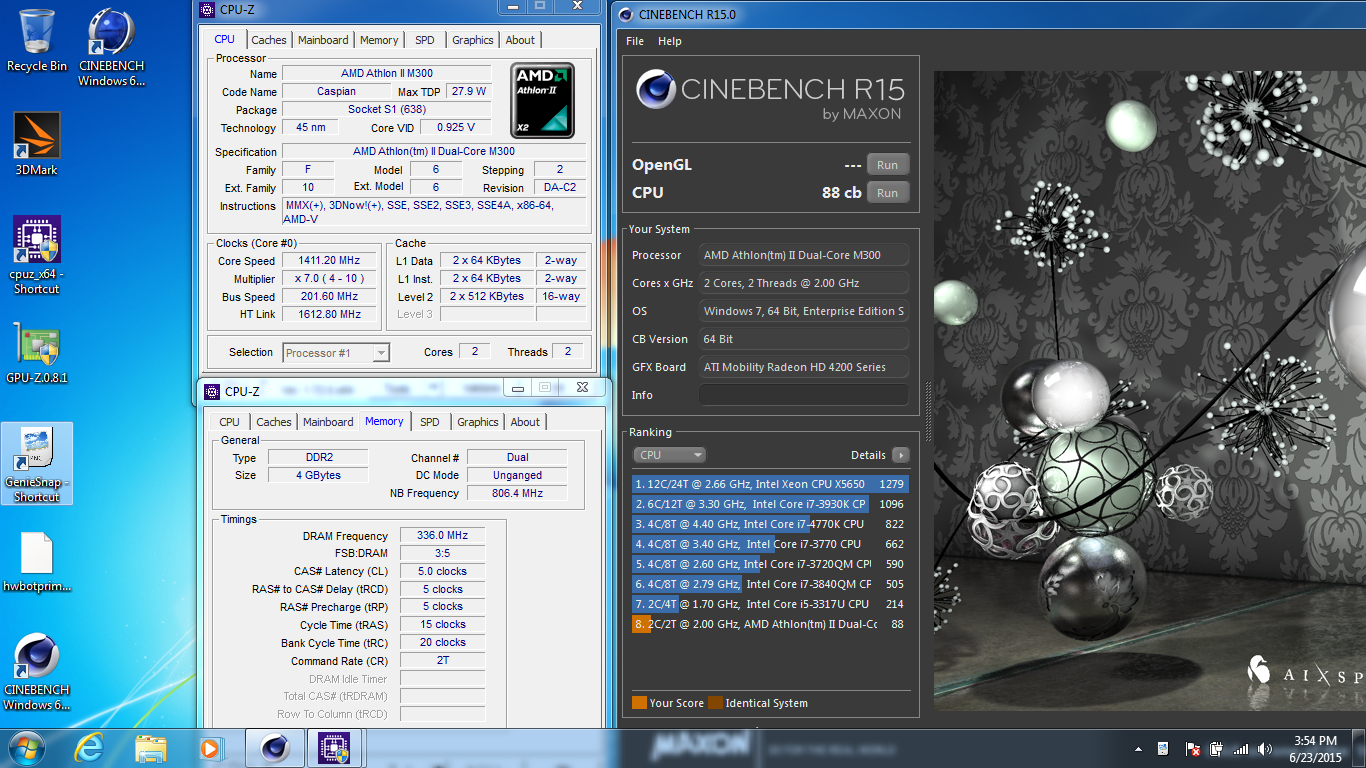Open Graphics tab in top CPU-Z window
Screen dimensions: 1366x768
(473, 40)
